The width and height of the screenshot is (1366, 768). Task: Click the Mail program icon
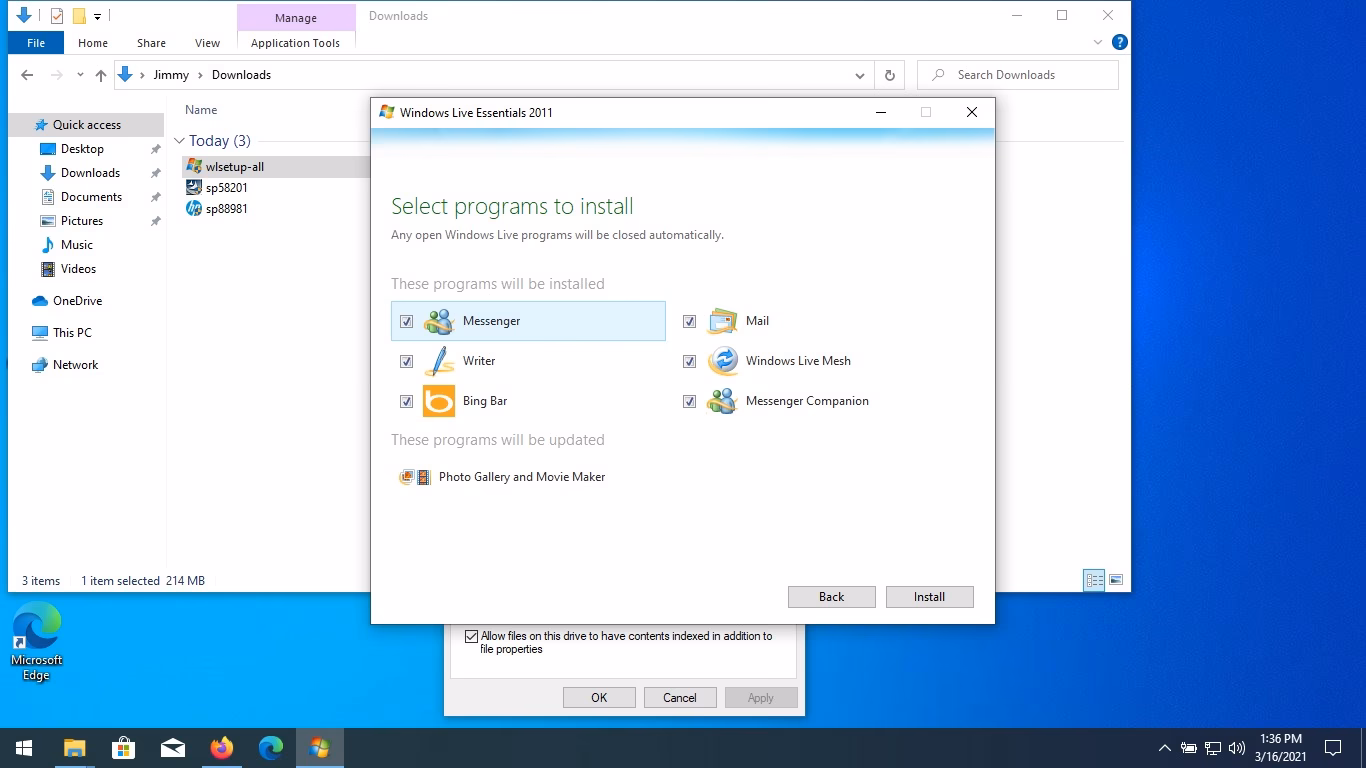point(722,321)
